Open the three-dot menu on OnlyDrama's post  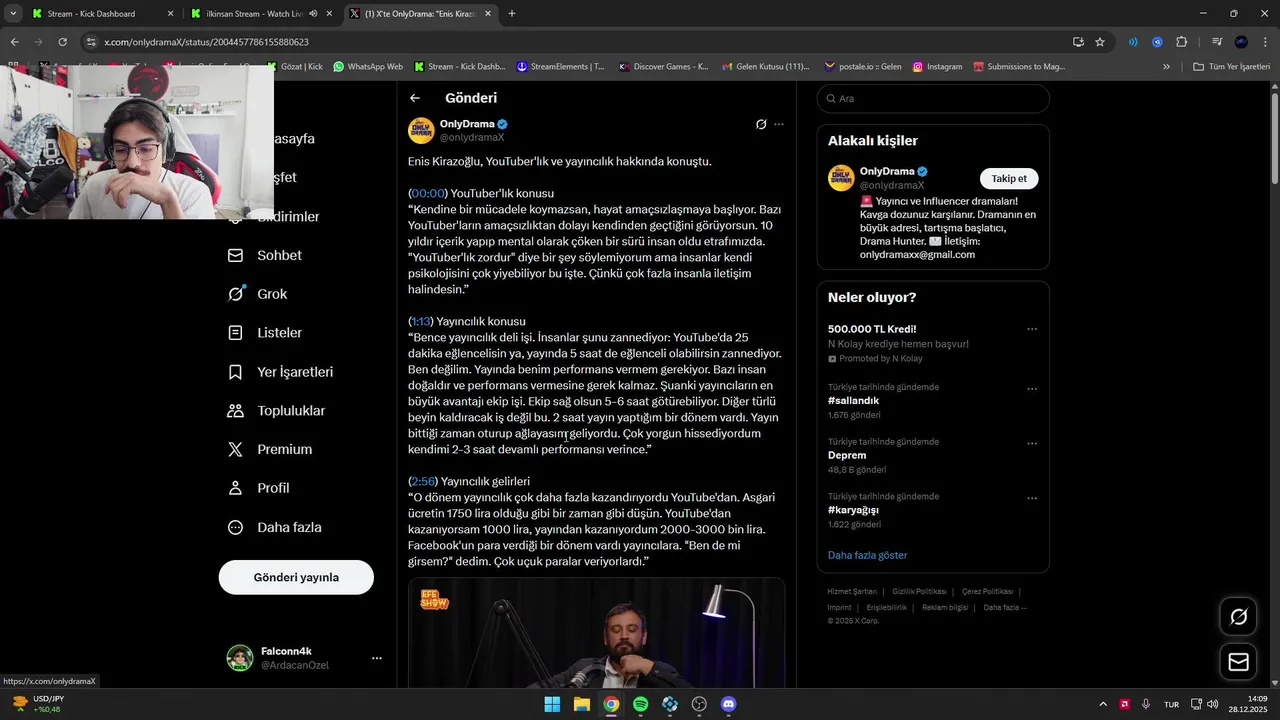(779, 124)
